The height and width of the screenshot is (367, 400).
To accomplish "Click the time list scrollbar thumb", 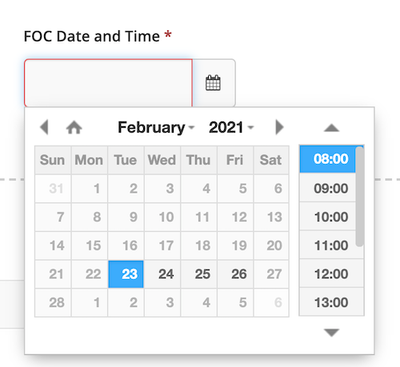I will [x=359, y=196].
